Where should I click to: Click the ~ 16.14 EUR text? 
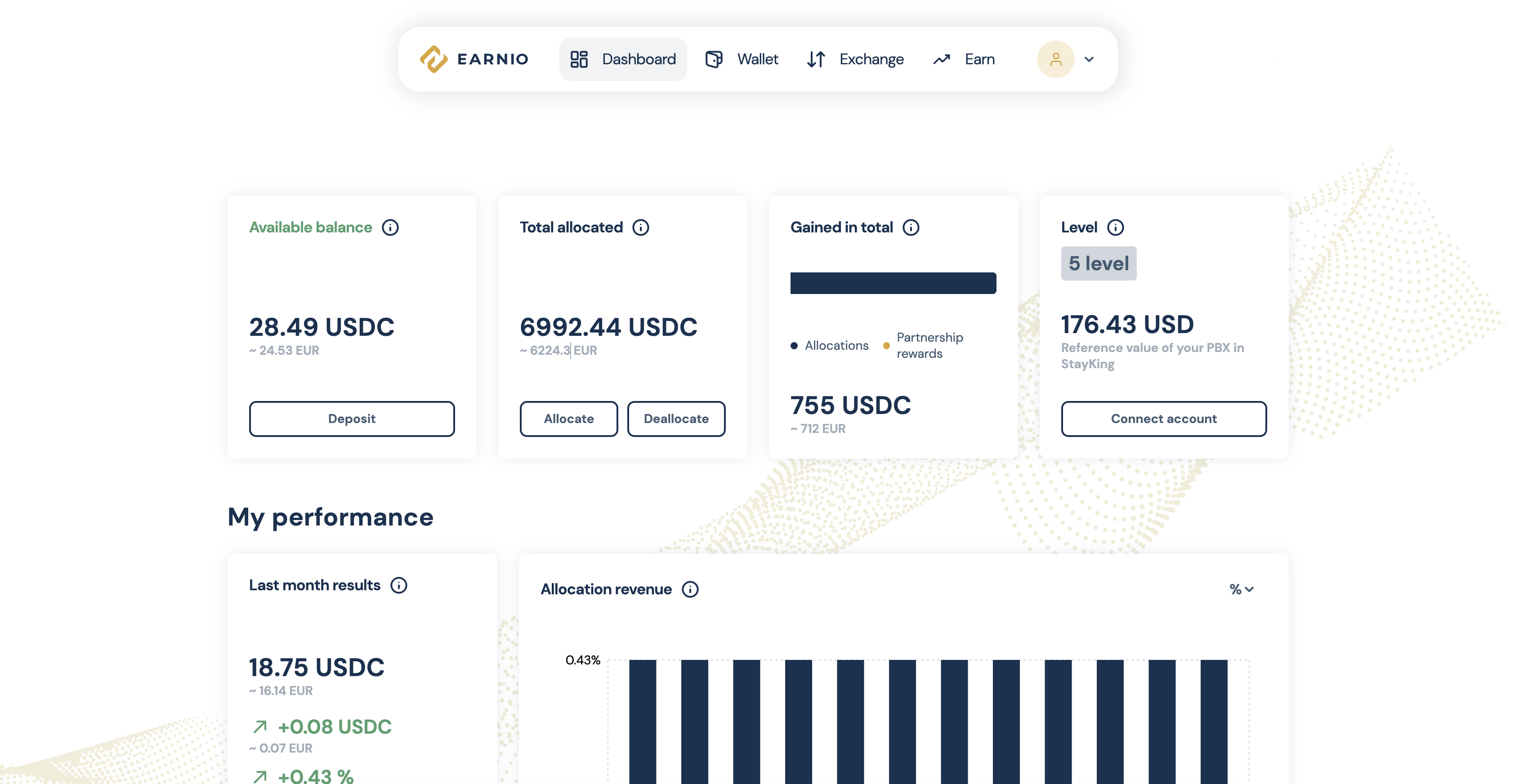pyautogui.click(x=281, y=691)
